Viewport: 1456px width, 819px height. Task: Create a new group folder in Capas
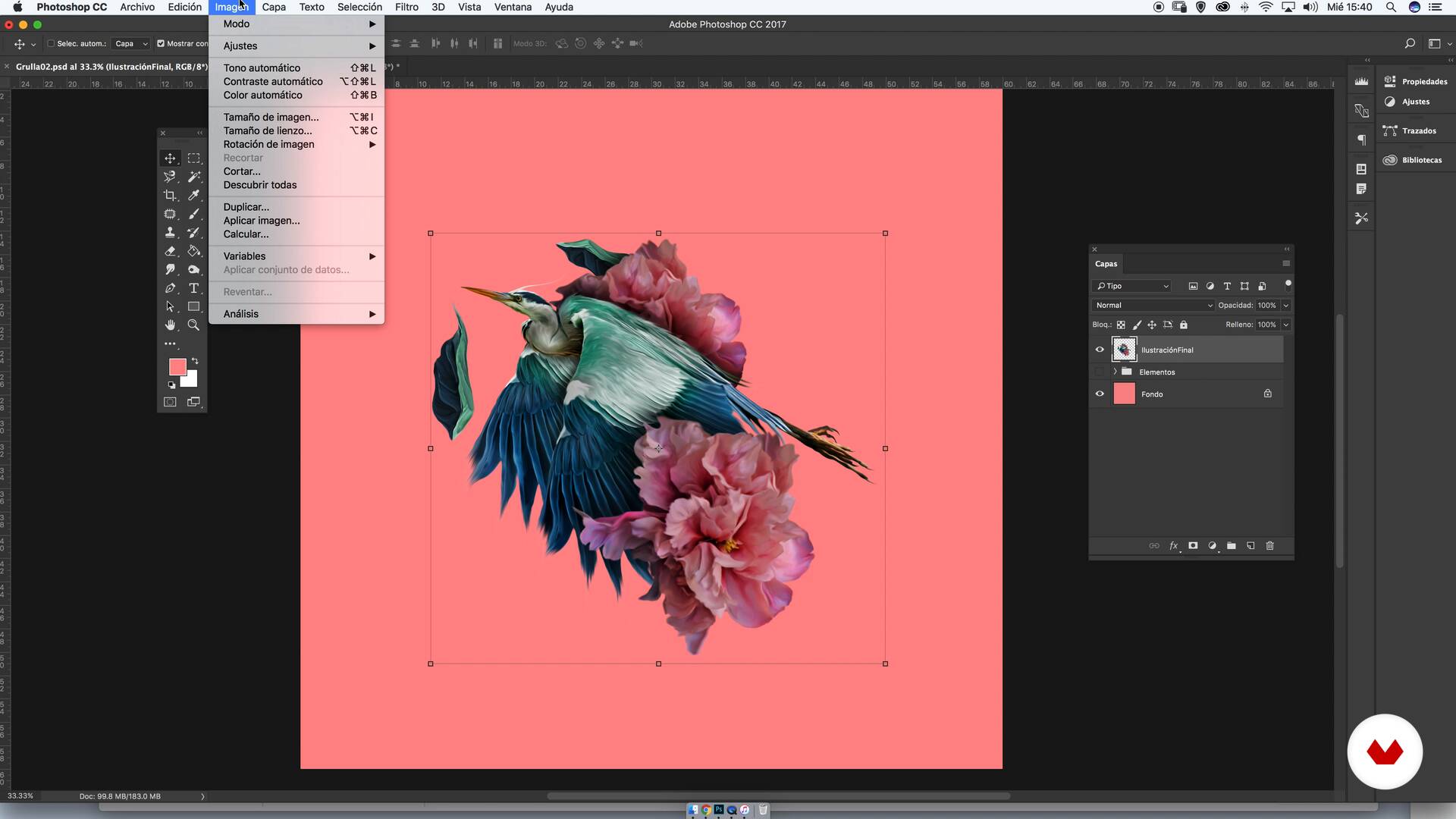1232,546
